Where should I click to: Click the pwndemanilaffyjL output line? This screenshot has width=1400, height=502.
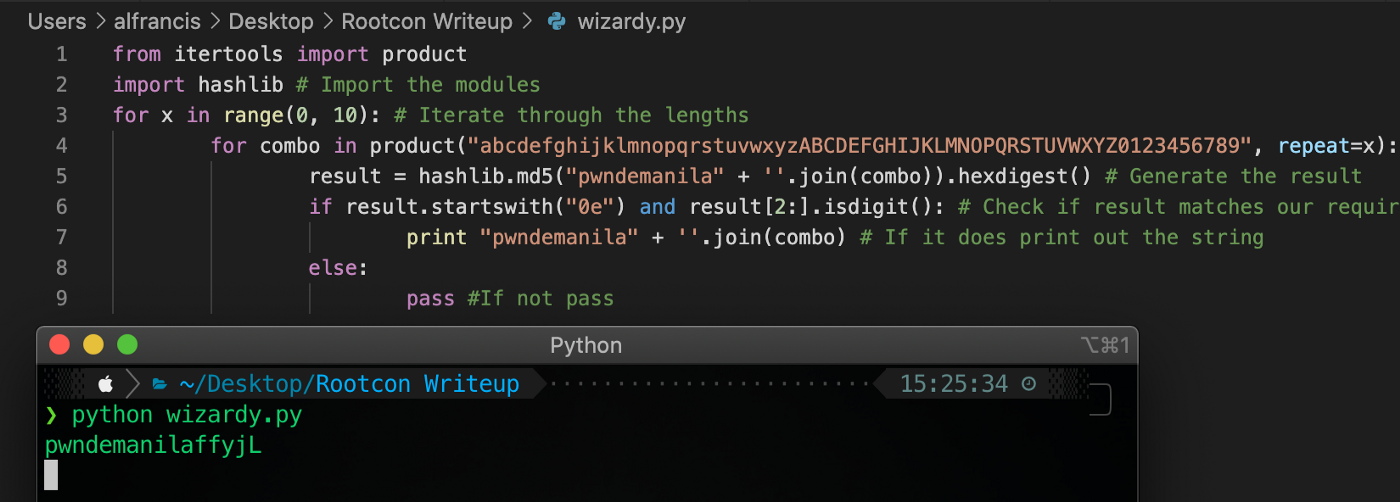point(153,445)
